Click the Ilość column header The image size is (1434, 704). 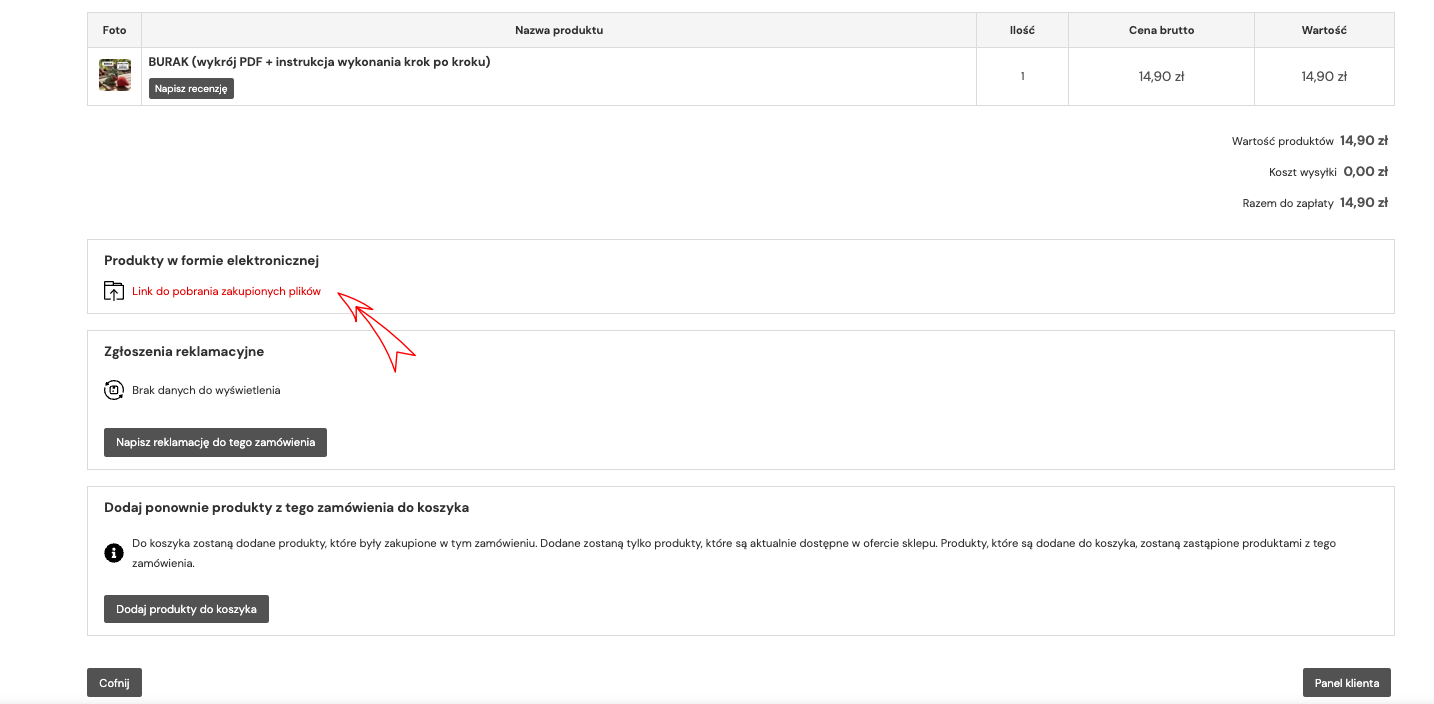(x=1022, y=30)
